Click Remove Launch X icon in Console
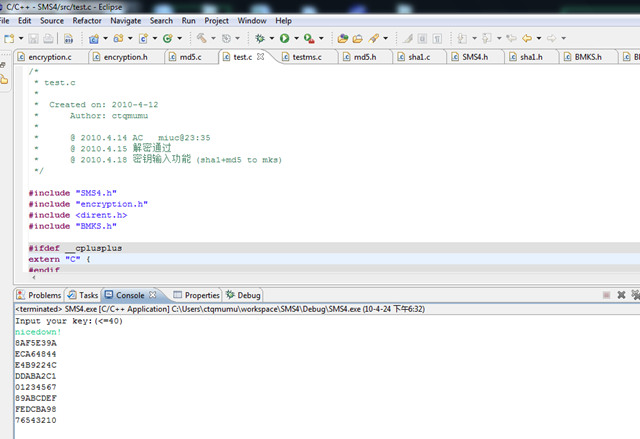Viewport: 640px width, 439px height. coord(621,295)
